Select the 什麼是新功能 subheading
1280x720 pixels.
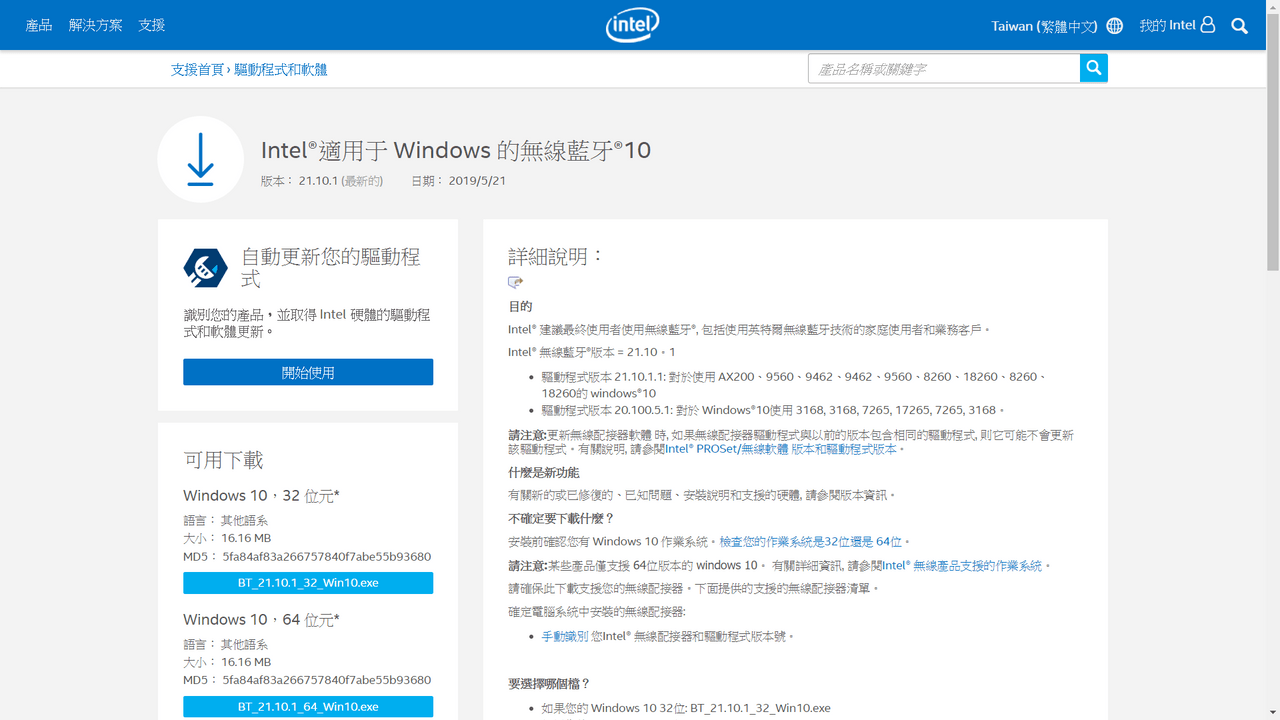click(x=544, y=472)
